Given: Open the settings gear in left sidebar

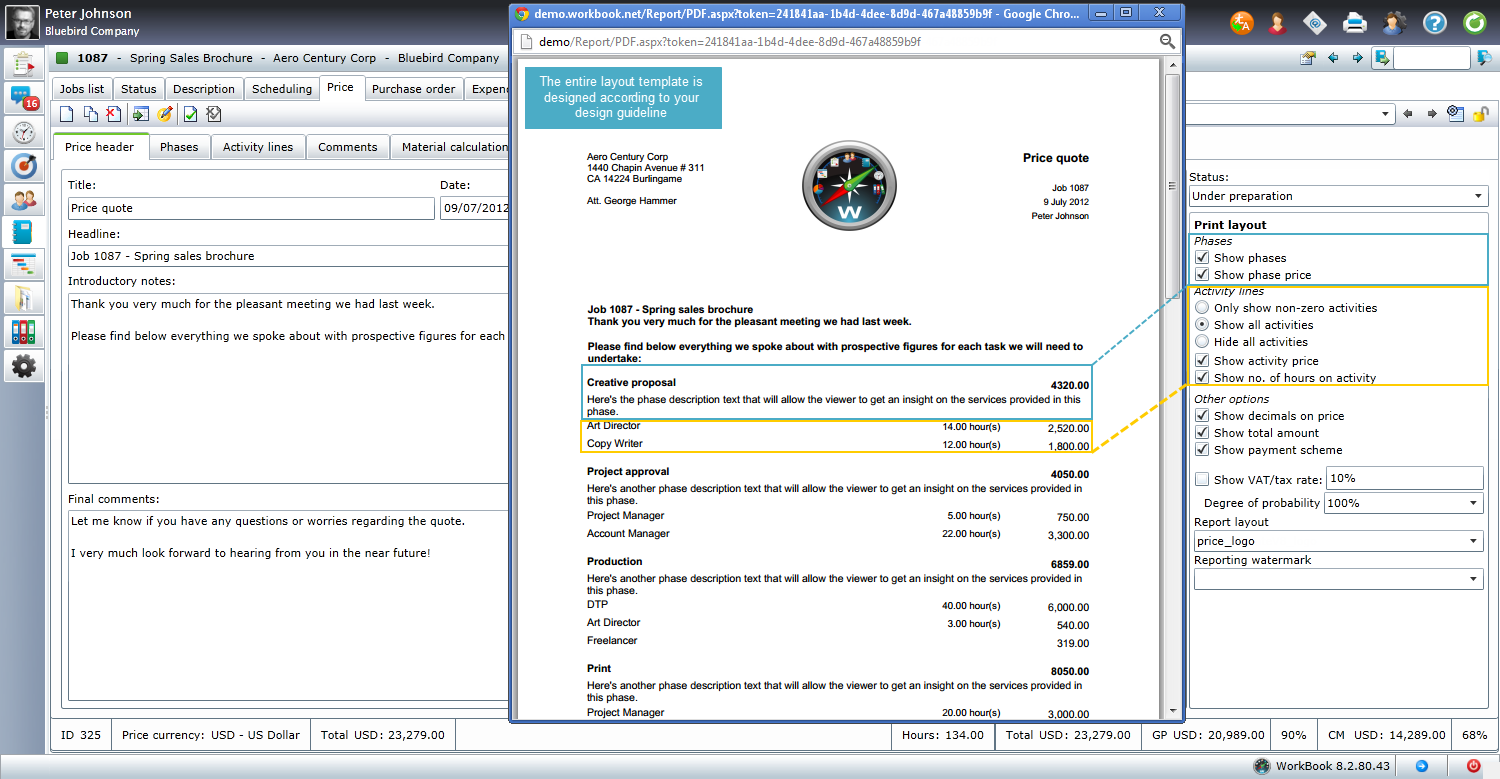Looking at the screenshot, I should (x=23, y=366).
